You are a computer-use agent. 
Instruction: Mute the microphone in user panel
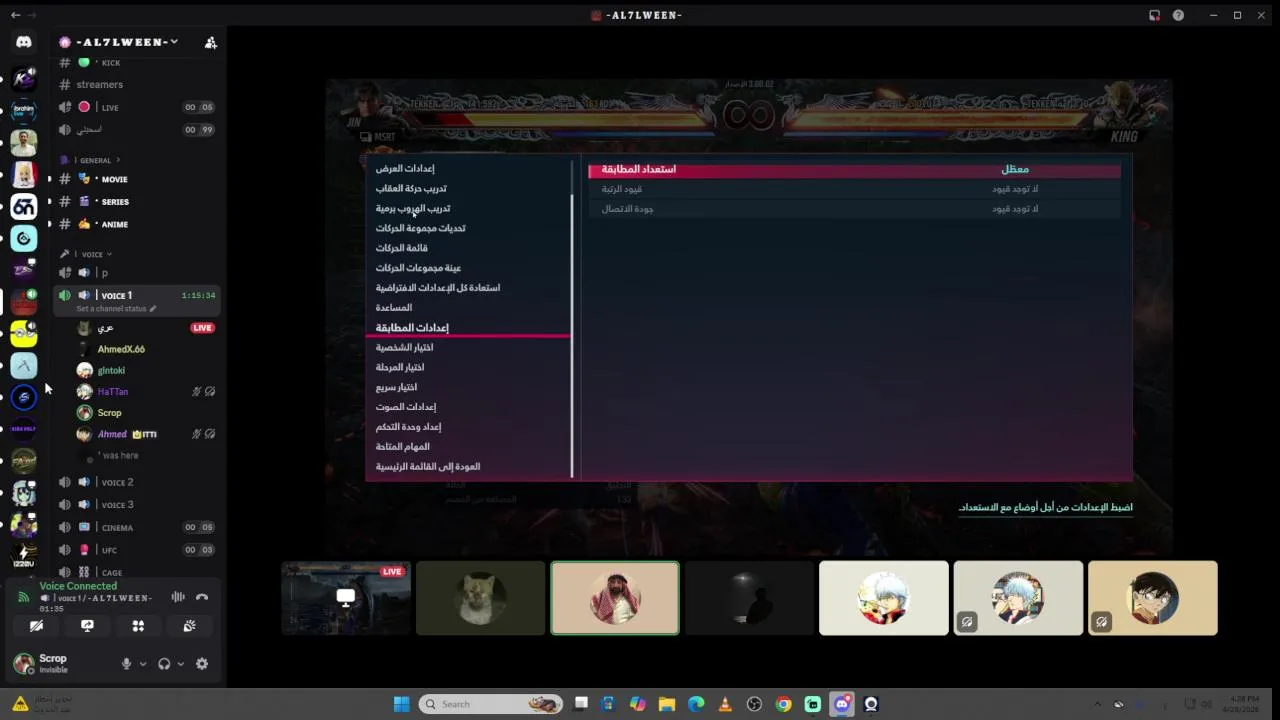point(126,664)
